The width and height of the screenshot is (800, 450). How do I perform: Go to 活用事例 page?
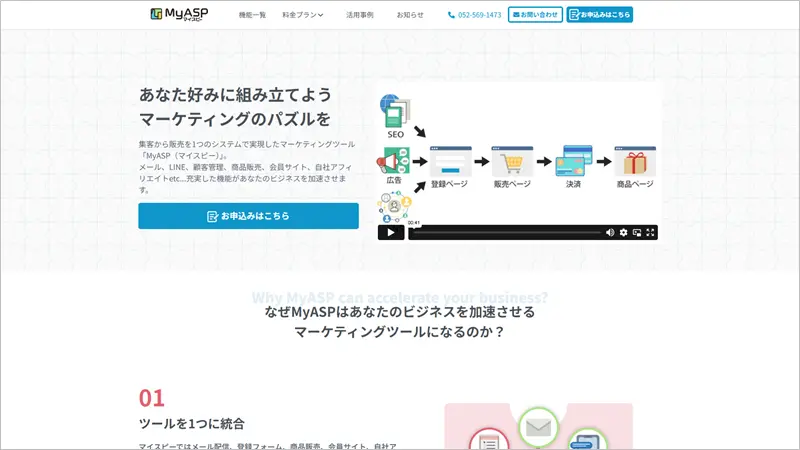[360, 15]
